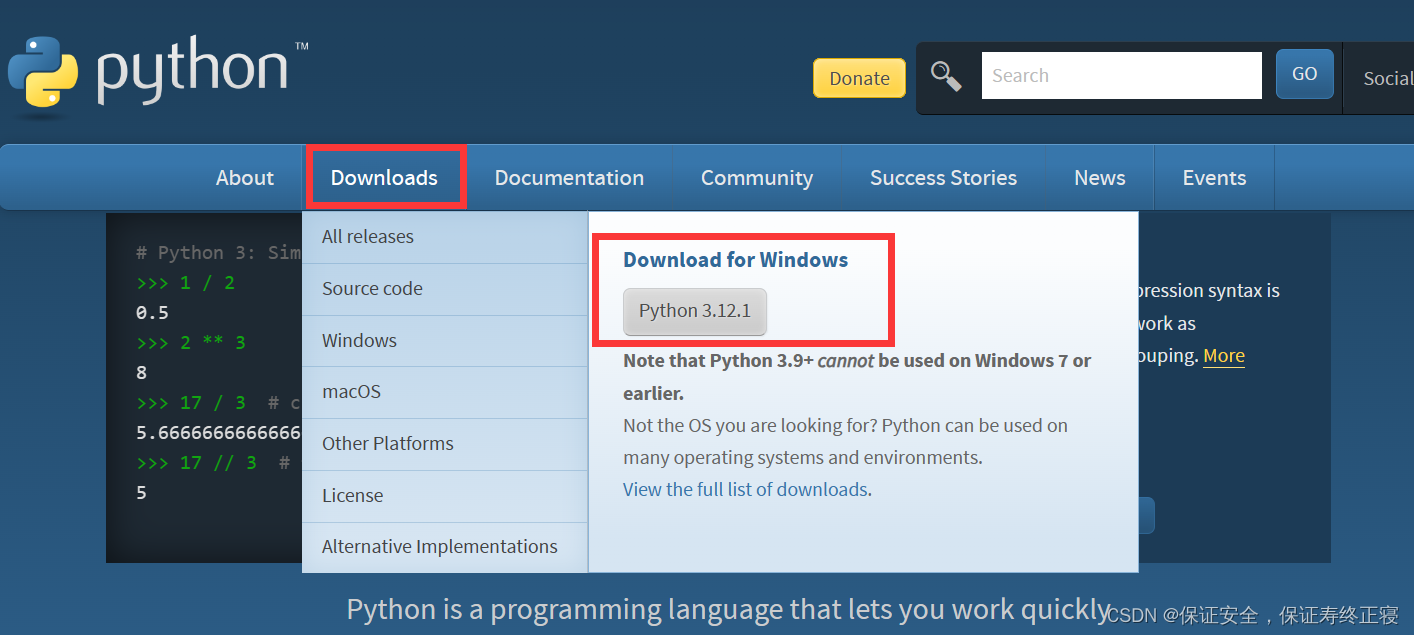The width and height of the screenshot is (1414, 635).
Task: Select macOS from Downloads submenu
Action: pyautogui.click(x=445, y=392)
